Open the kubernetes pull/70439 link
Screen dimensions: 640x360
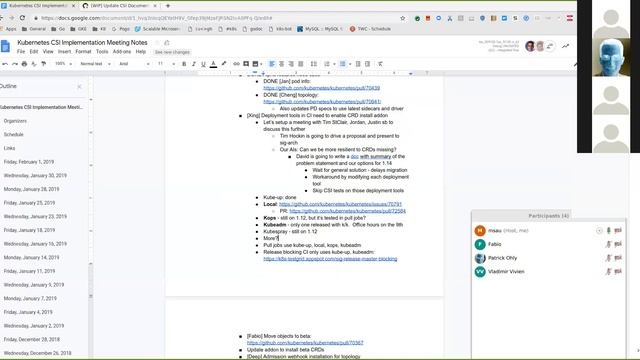click(x=322, y=88)
